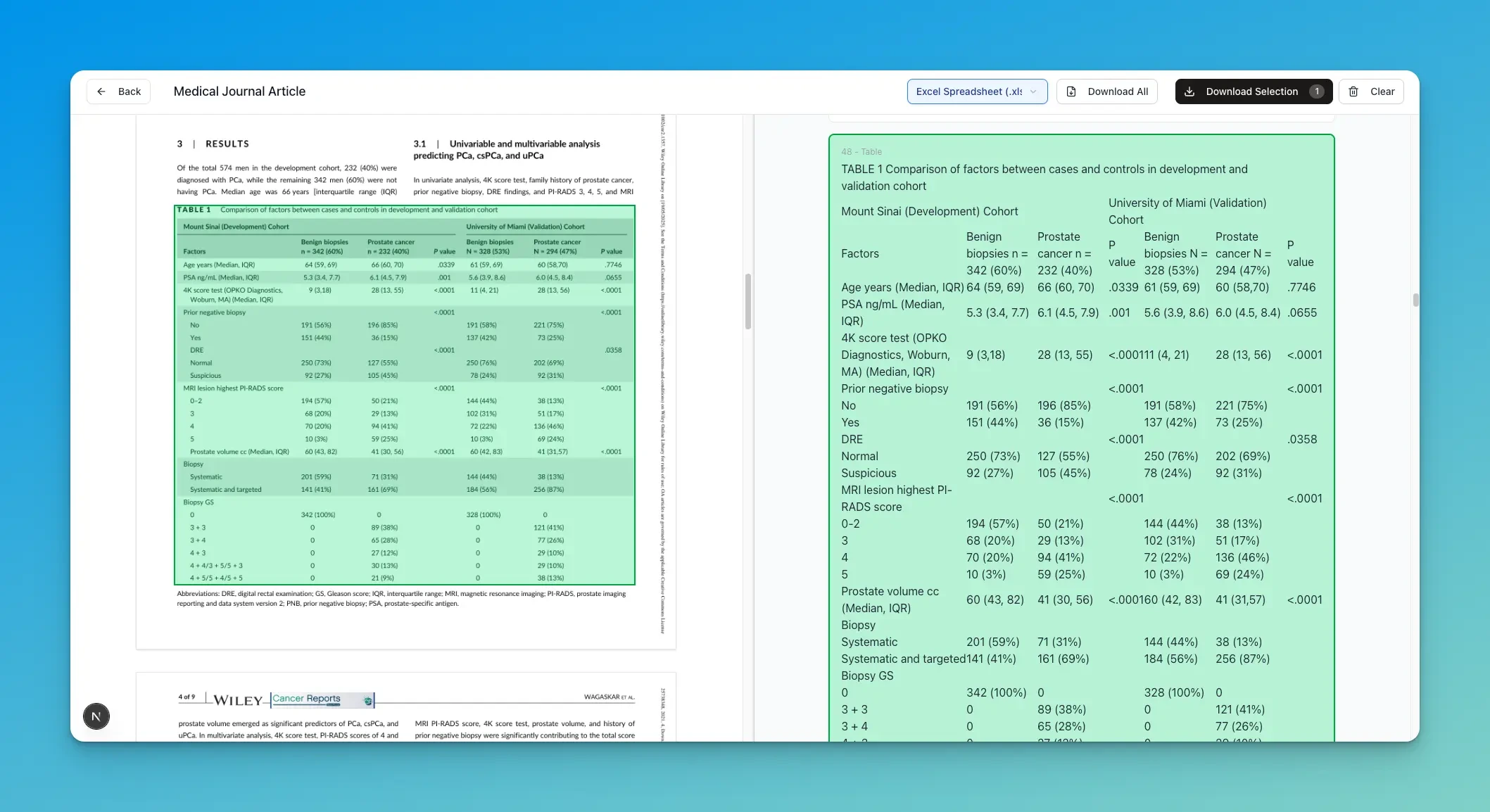Click the Download All button text

pos(1118,91)
